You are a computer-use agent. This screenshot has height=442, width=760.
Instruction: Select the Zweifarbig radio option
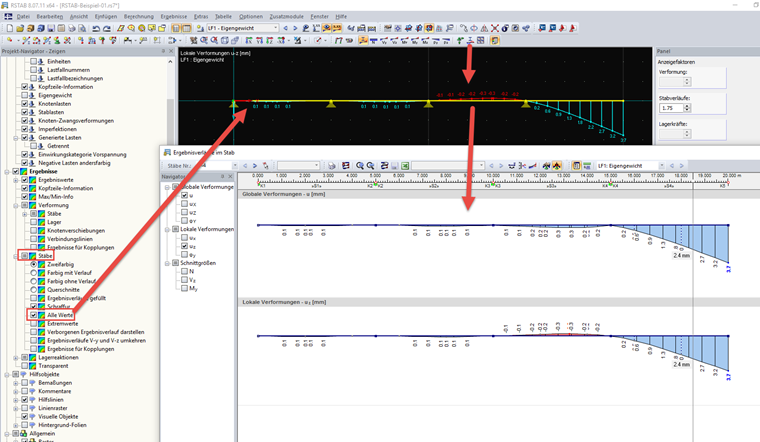pyautogui.click(x=33, y=265)
